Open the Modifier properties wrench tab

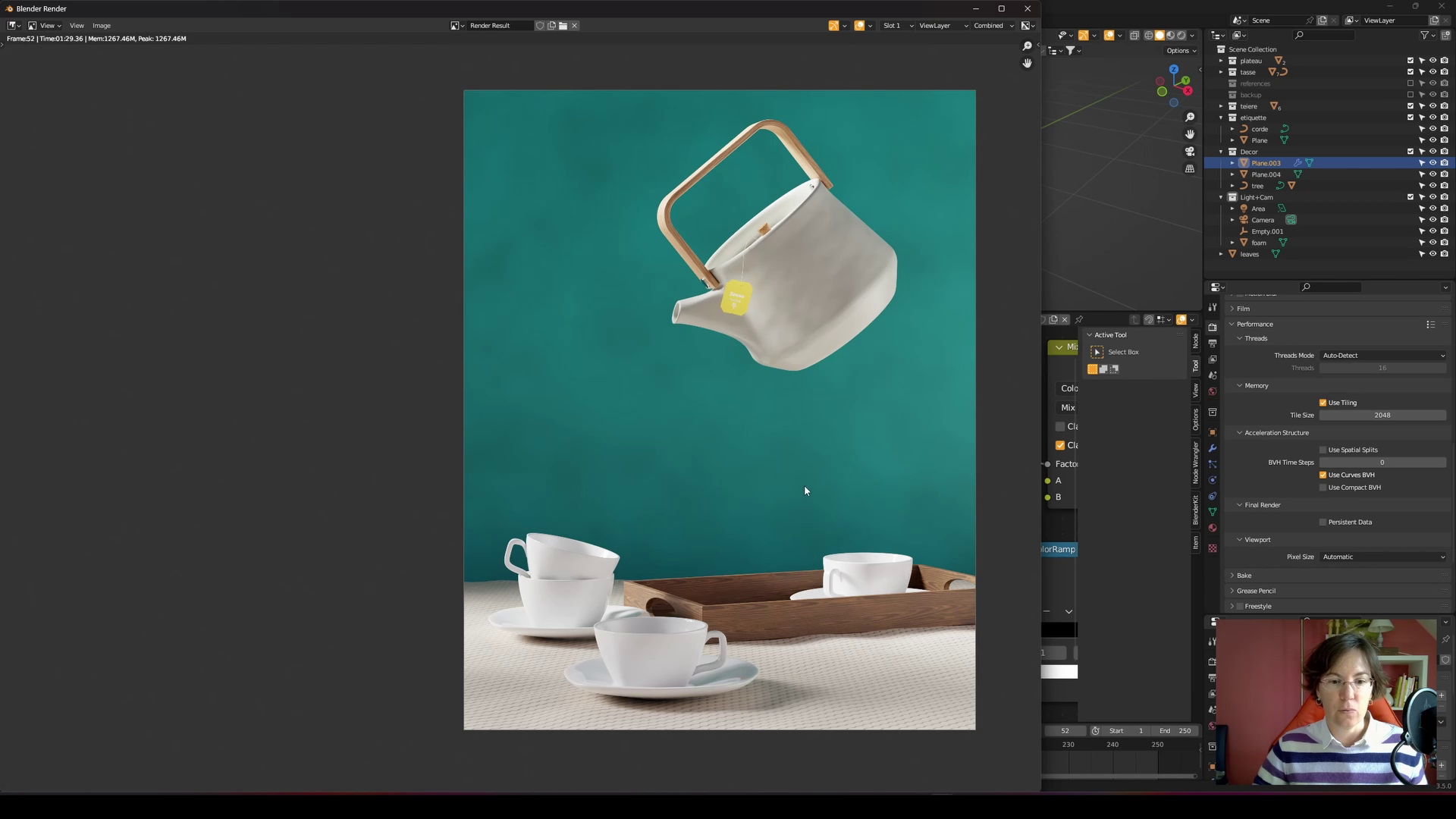[x=1212, y=448]
